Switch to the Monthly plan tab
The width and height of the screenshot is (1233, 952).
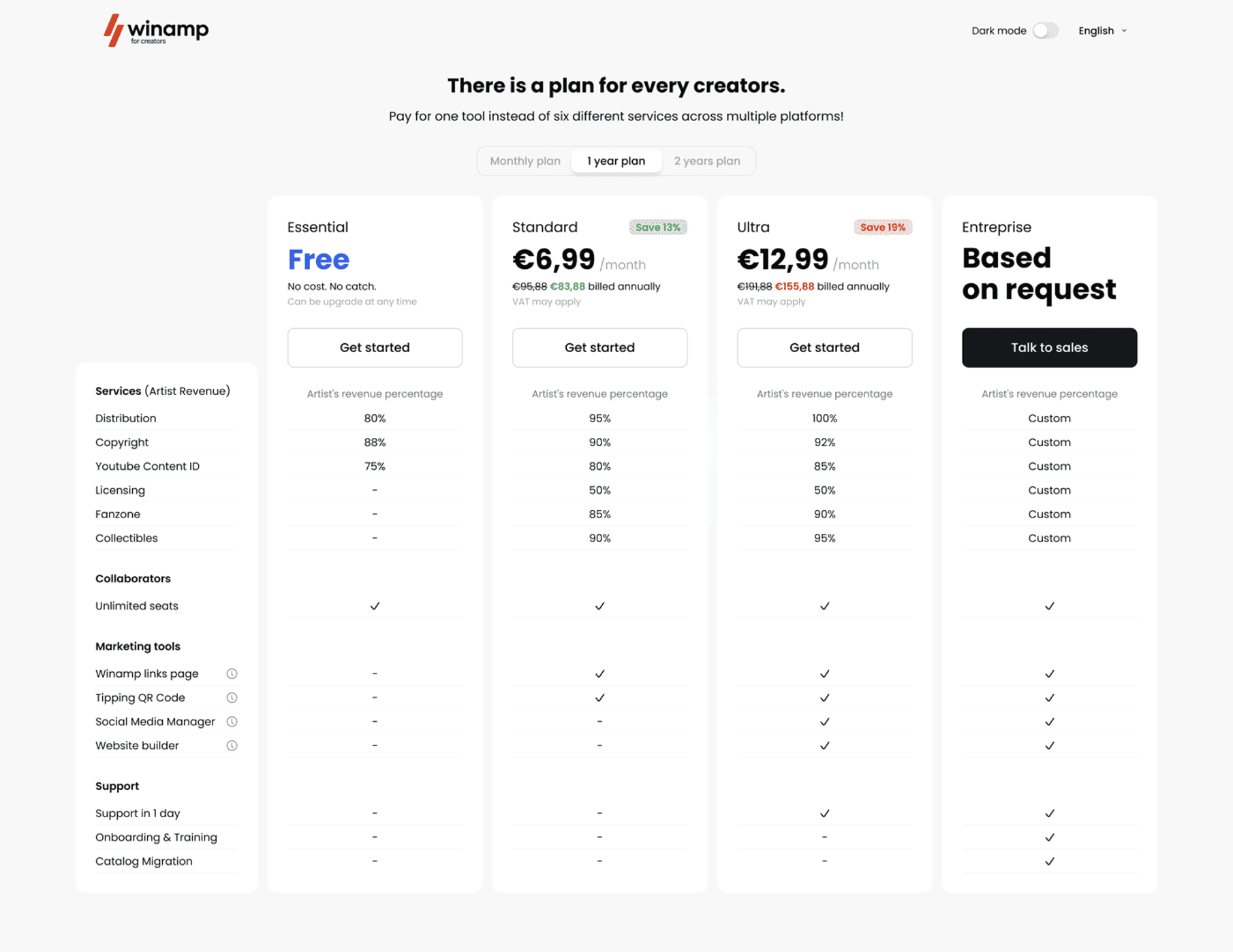click(x=525, y=161)
